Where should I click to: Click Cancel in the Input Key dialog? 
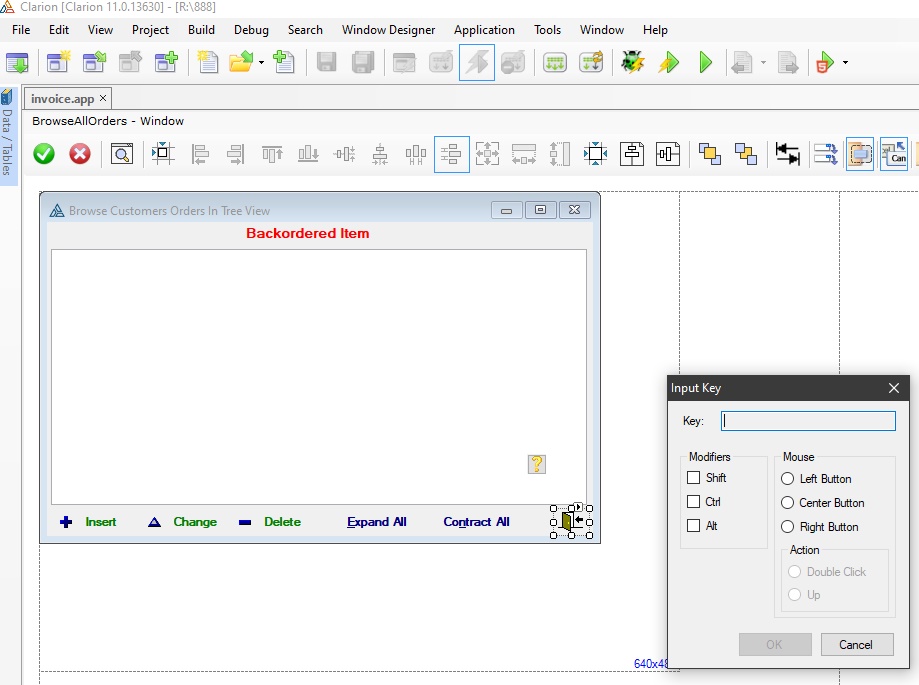tap(856, 644)
